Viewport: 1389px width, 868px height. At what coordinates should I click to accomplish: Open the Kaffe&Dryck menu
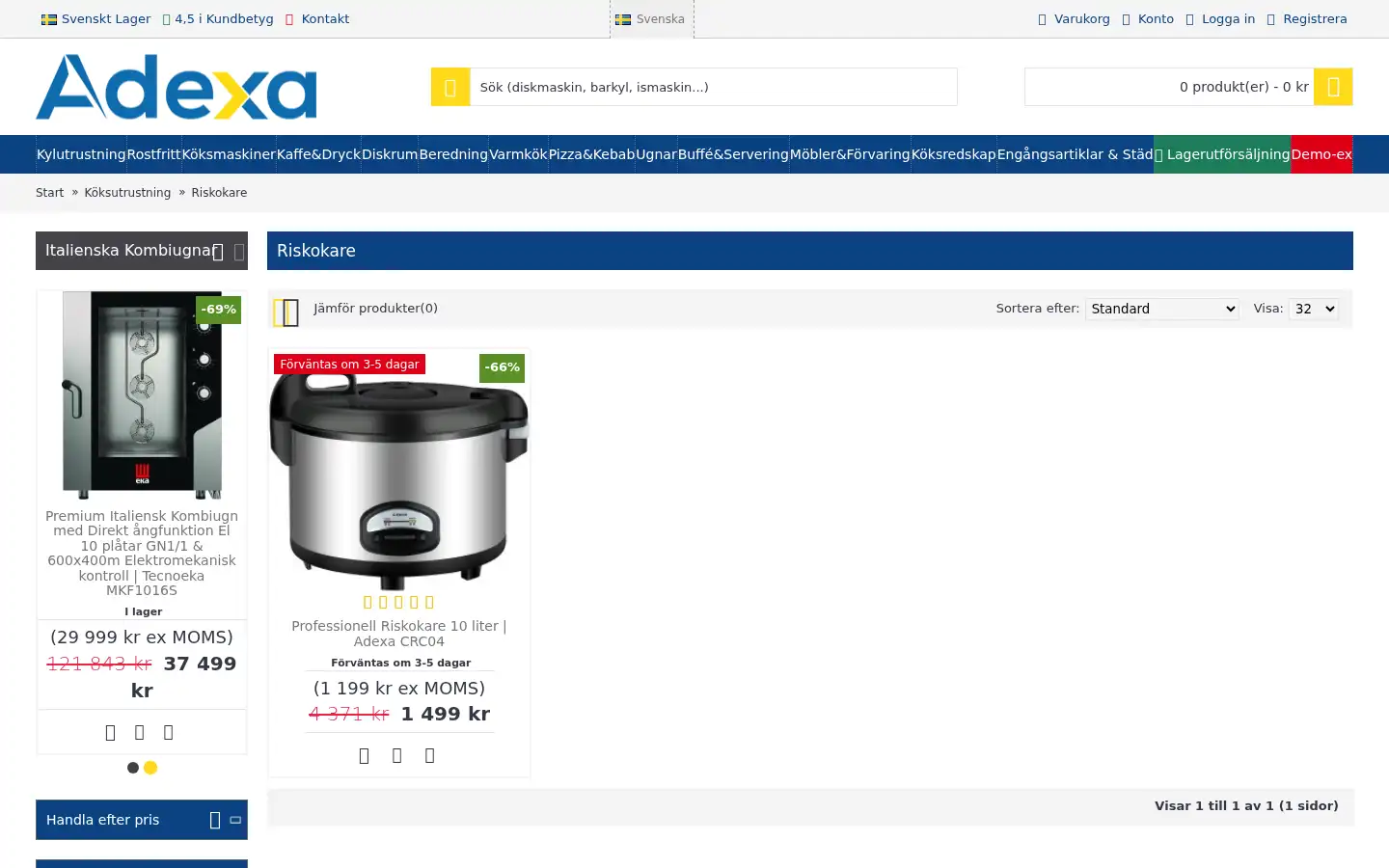pyautogui.click(x=318, y=154)
